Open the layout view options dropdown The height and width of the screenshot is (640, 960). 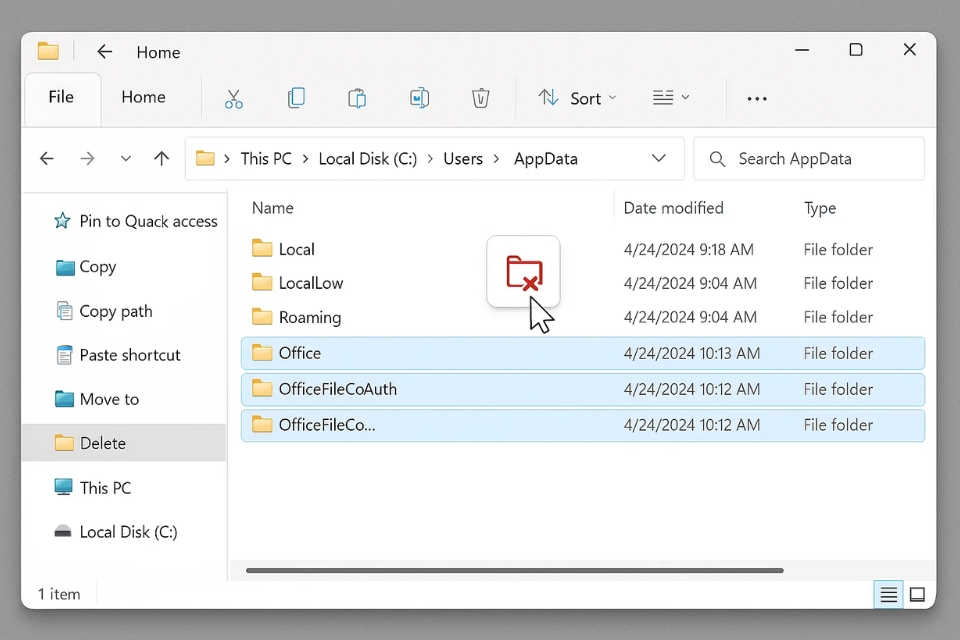[671, 98]
